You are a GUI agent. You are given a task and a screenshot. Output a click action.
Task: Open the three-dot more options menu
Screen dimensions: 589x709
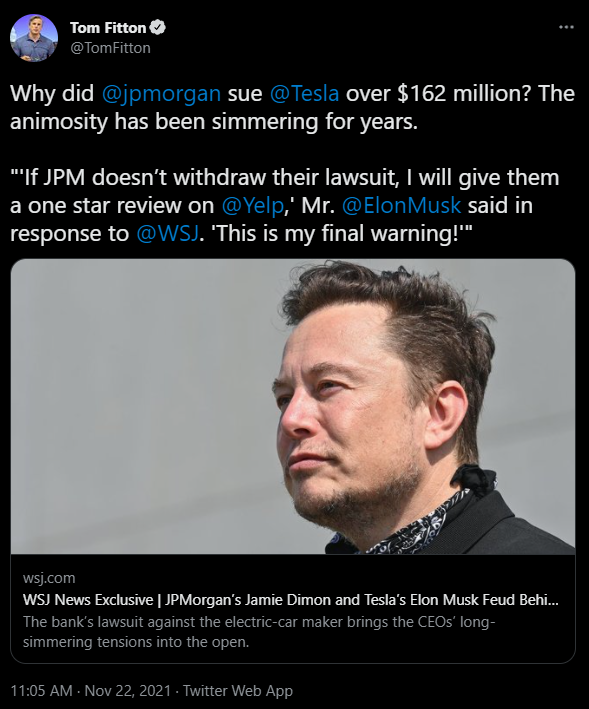tap(566, 28)
